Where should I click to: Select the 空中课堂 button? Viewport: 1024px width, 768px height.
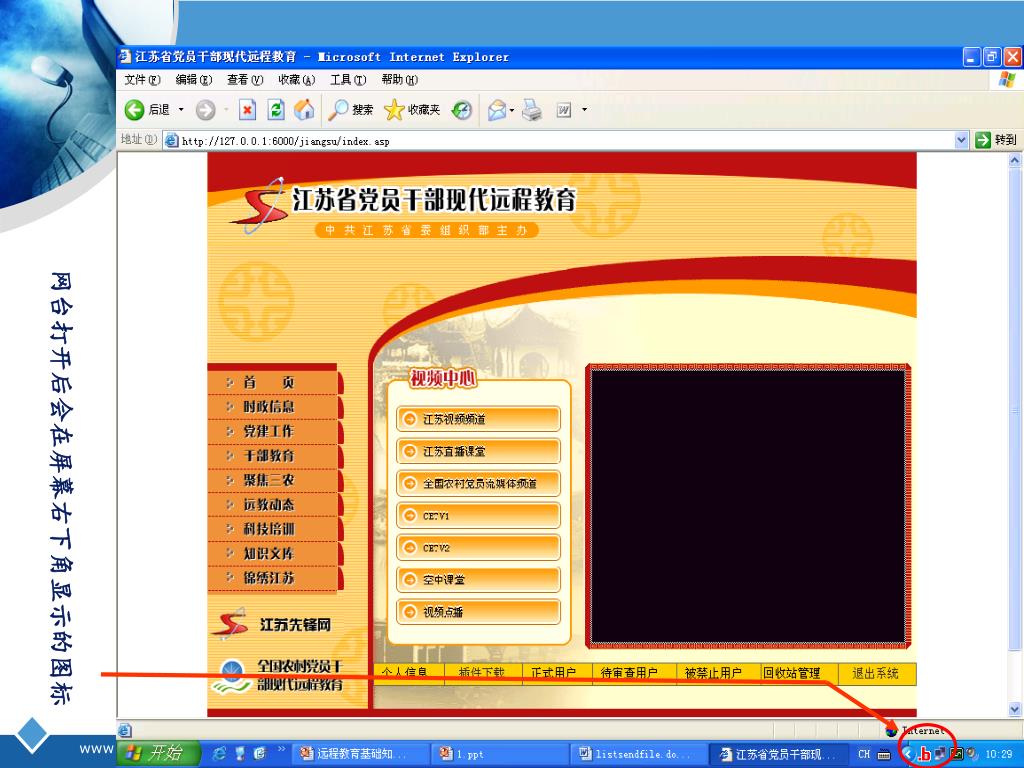(478, 579)
